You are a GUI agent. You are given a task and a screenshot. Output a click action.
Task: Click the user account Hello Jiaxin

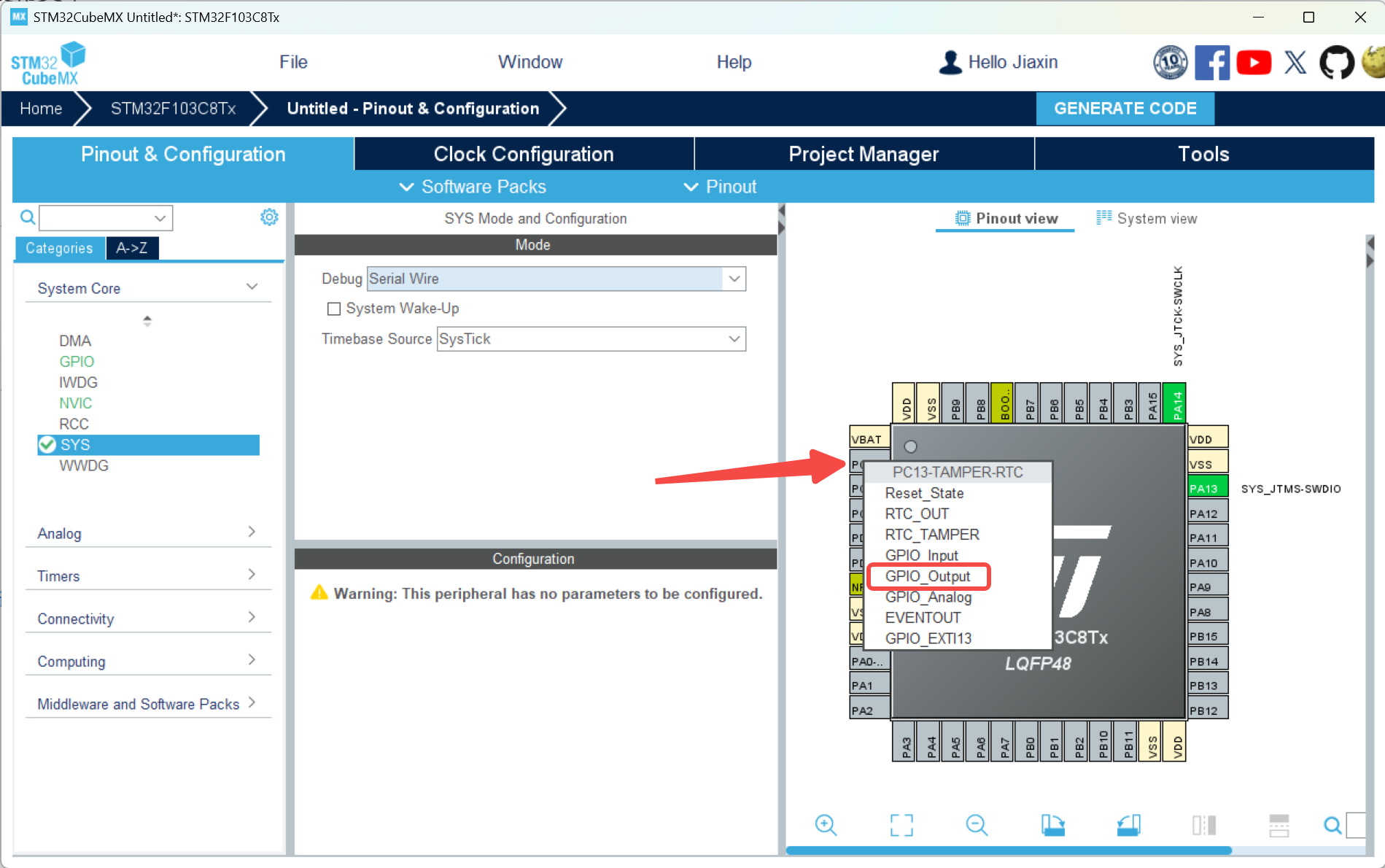pyautogui.click(x=998, y=62)
